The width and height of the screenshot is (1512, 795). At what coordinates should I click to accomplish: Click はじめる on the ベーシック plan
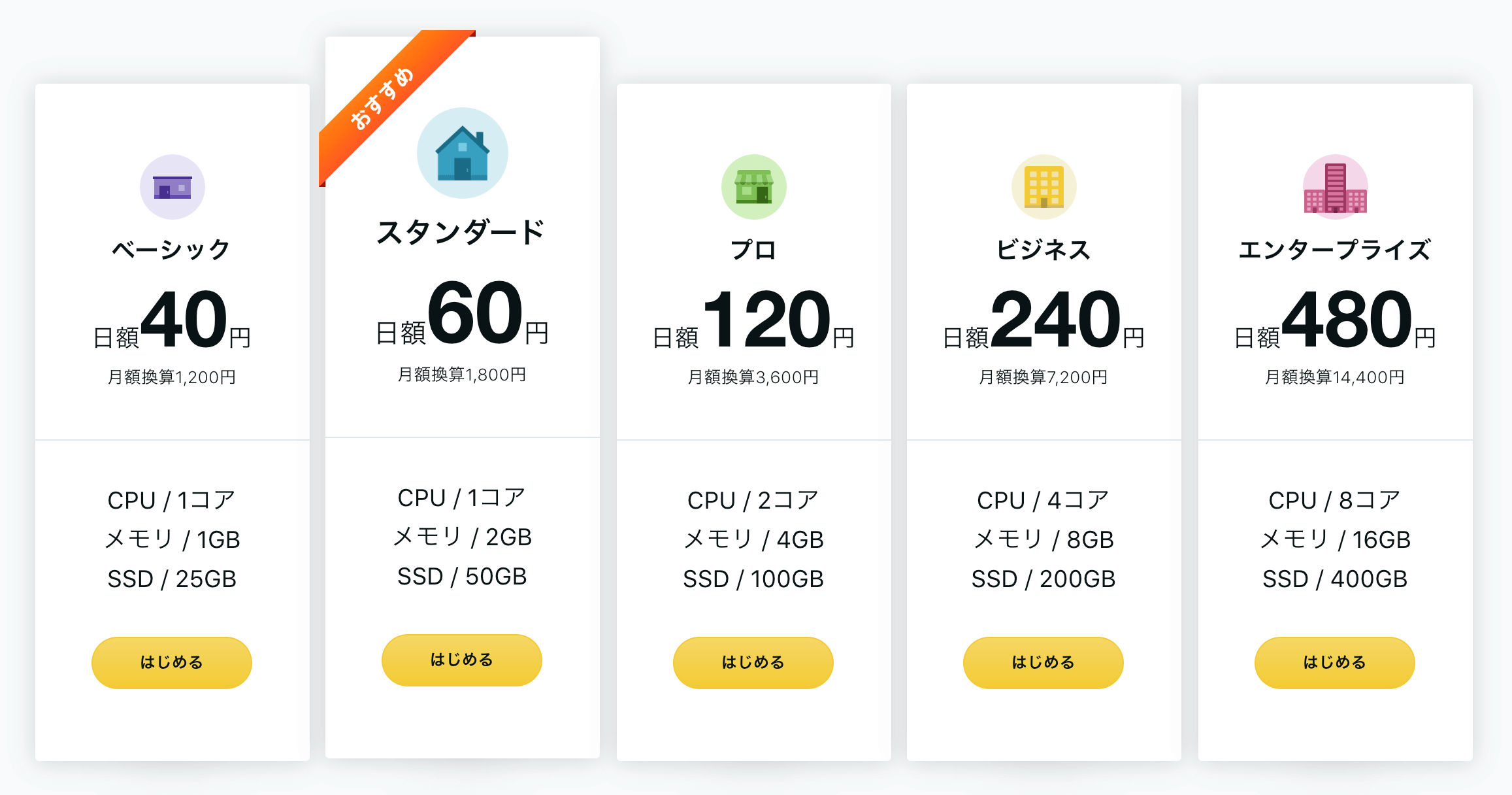[171, 662]
